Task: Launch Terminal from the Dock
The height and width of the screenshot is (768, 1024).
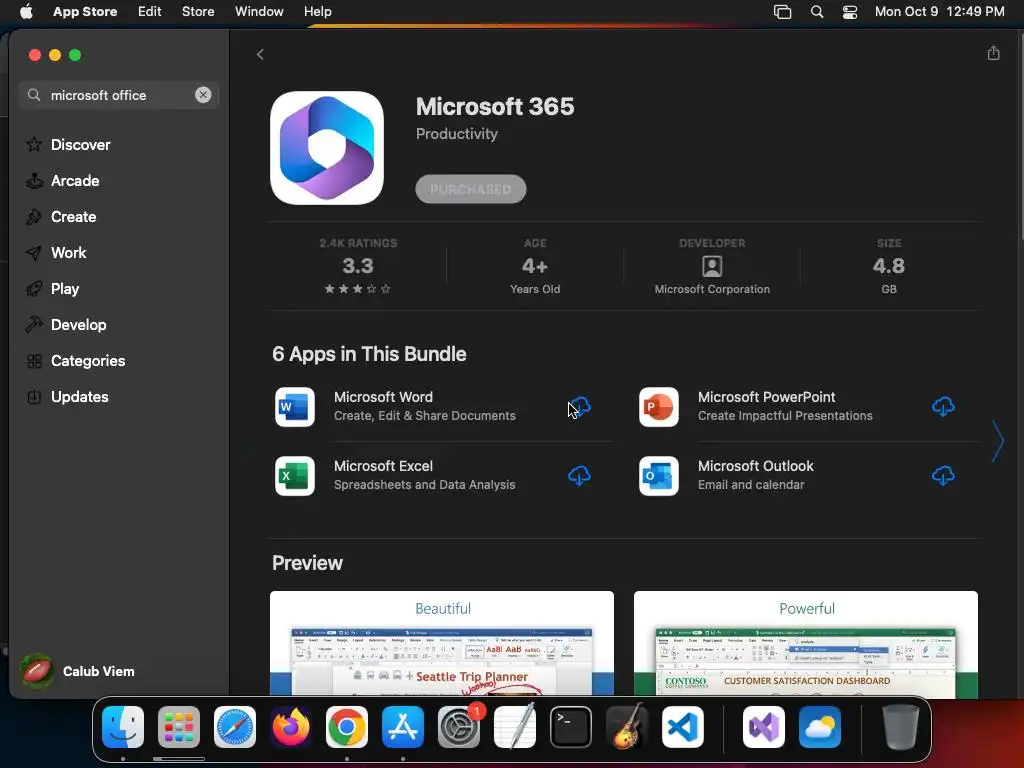Action: [571, 727]
